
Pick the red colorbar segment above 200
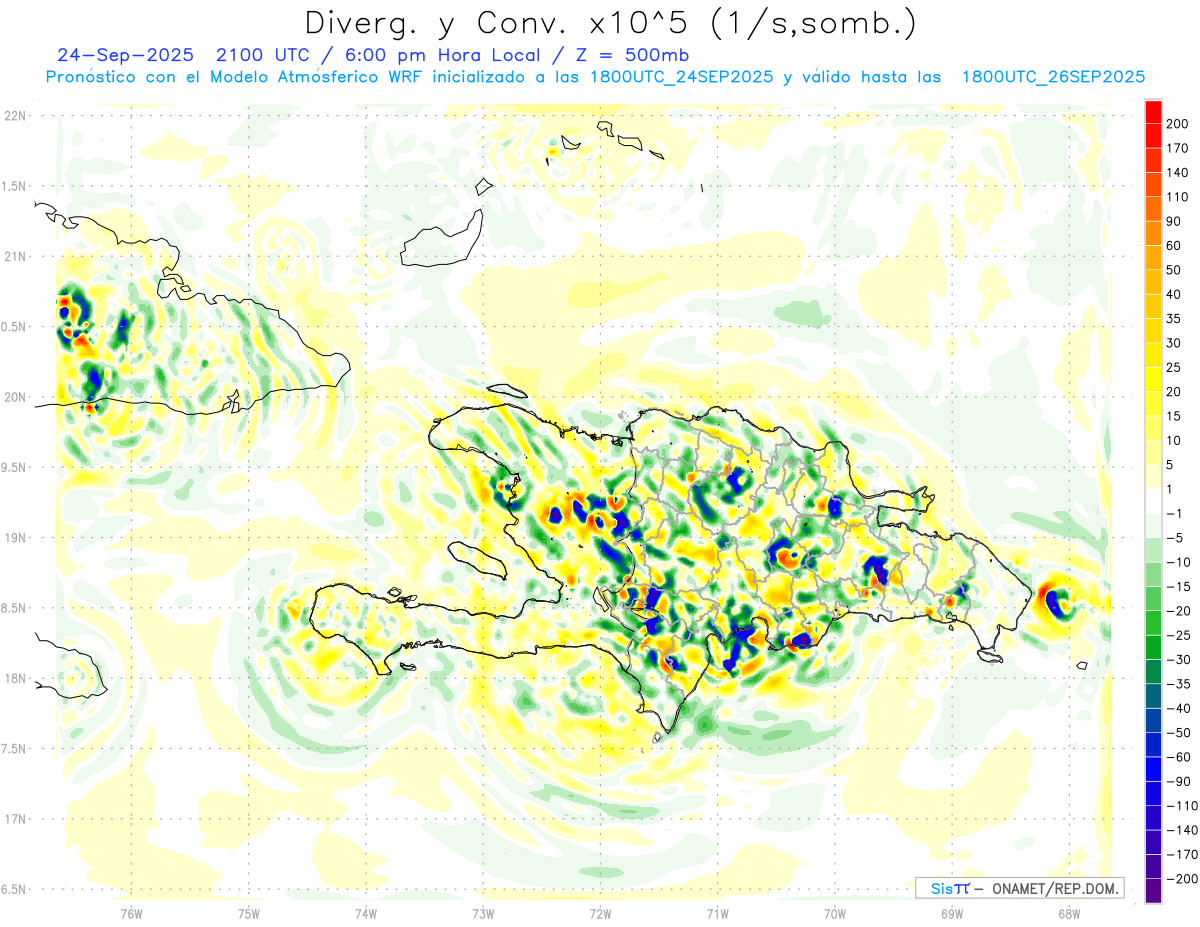[1154, 112]
